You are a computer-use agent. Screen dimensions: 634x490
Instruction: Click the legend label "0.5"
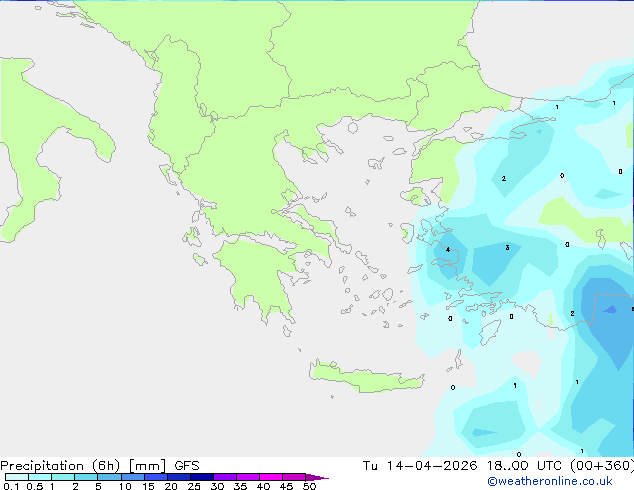coord(35,486)
